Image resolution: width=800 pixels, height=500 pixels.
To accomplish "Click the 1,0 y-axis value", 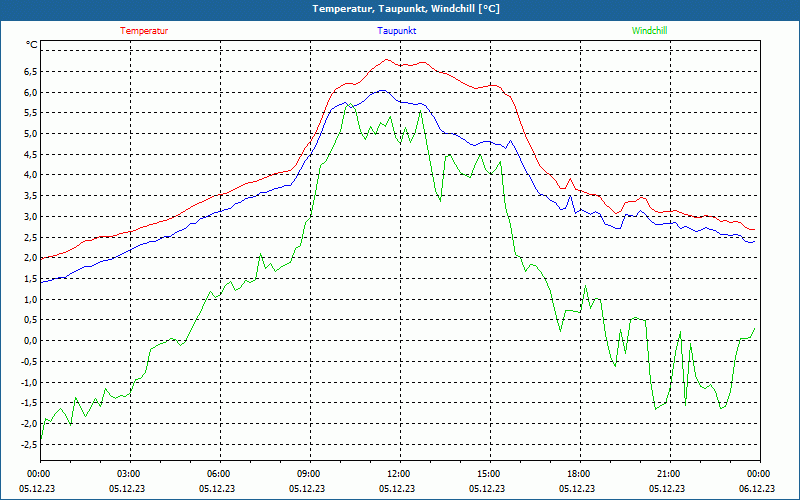I will [31, 299].
